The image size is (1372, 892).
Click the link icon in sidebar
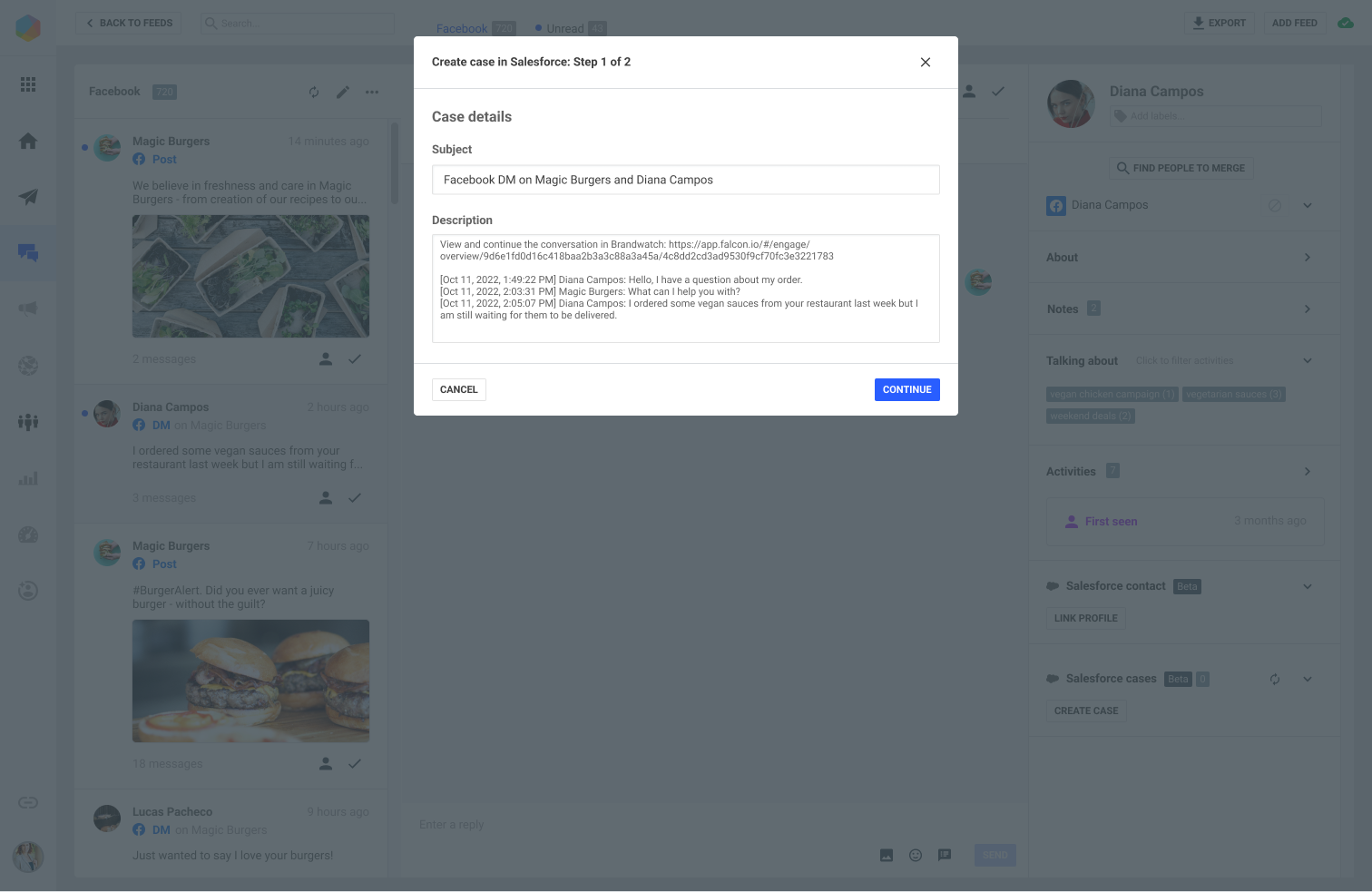click(x=28, y=802)
